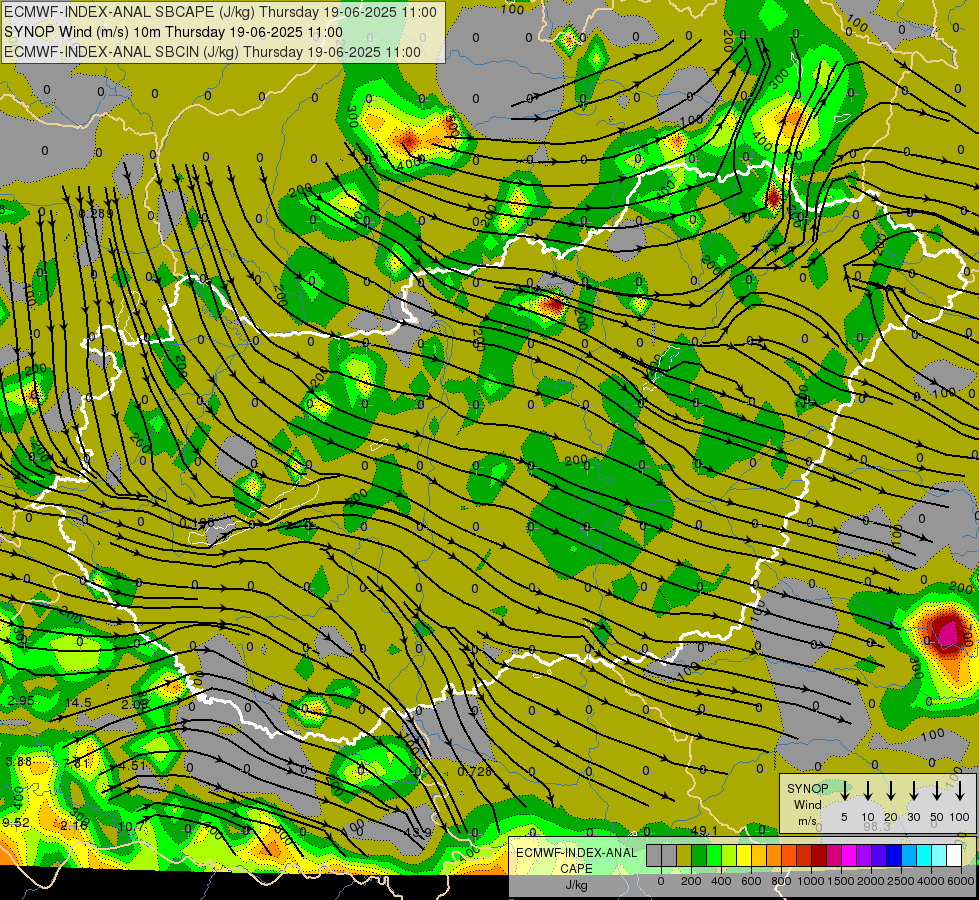This screenshot has height=900, width=979.
Task: Click the 600 tick label on CAPE legend
Action: (751, 881)
